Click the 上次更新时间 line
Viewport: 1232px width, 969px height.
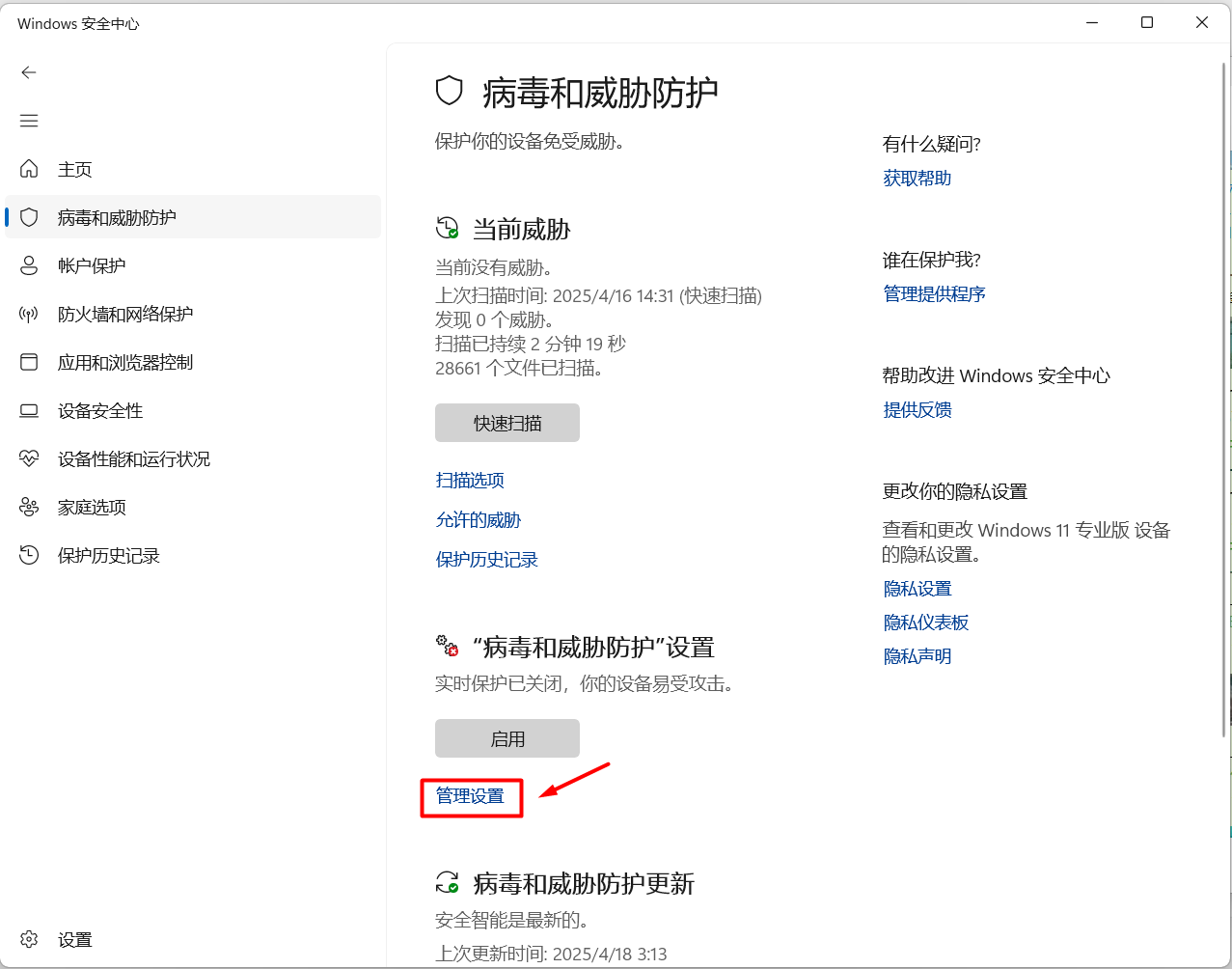(x=551, y=954)
